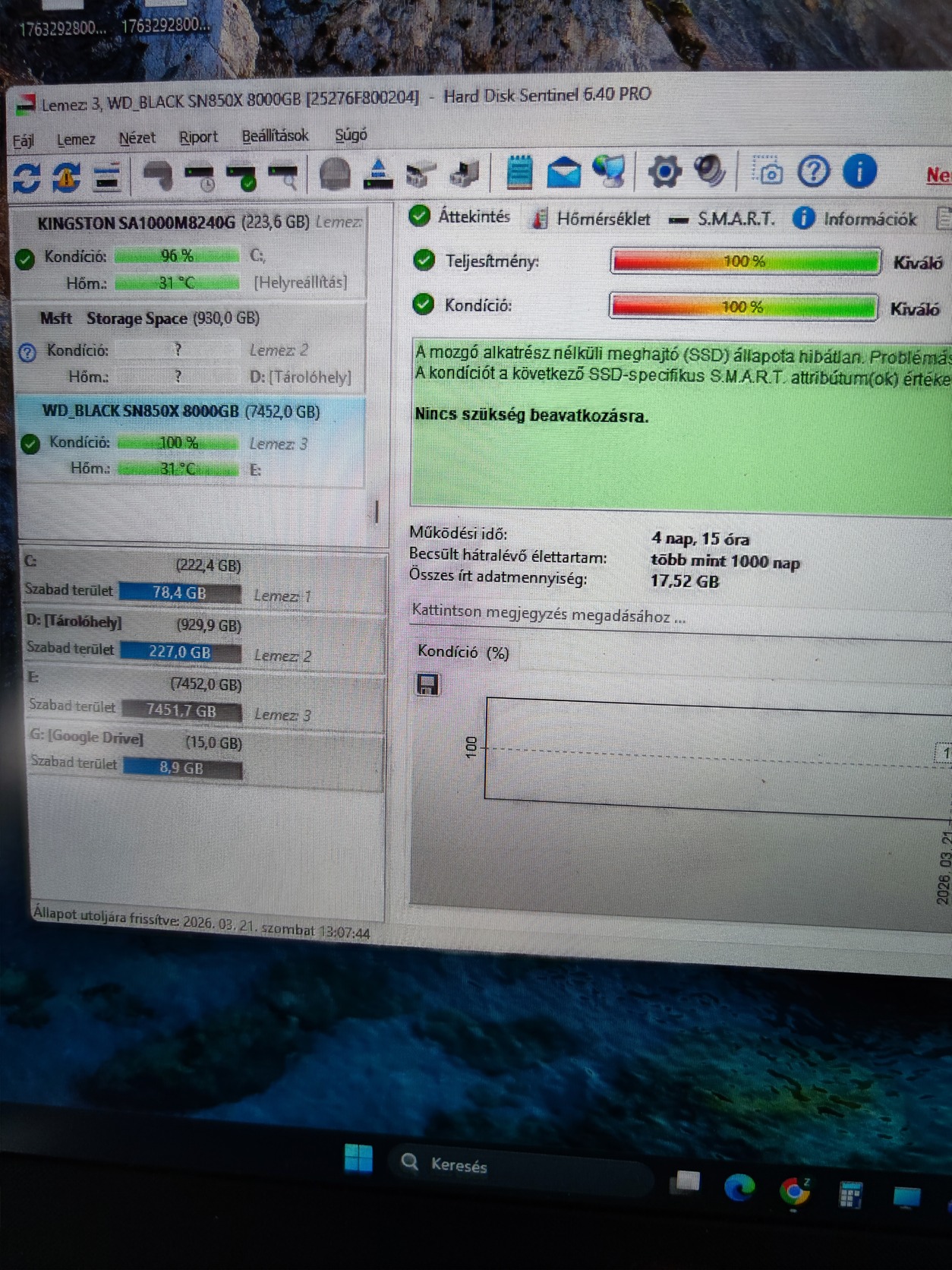The height and width of the screenshot is (1270, 952).
Task: Click the blue Refresh arrows toolbar icon
Action: pos(27,178)
